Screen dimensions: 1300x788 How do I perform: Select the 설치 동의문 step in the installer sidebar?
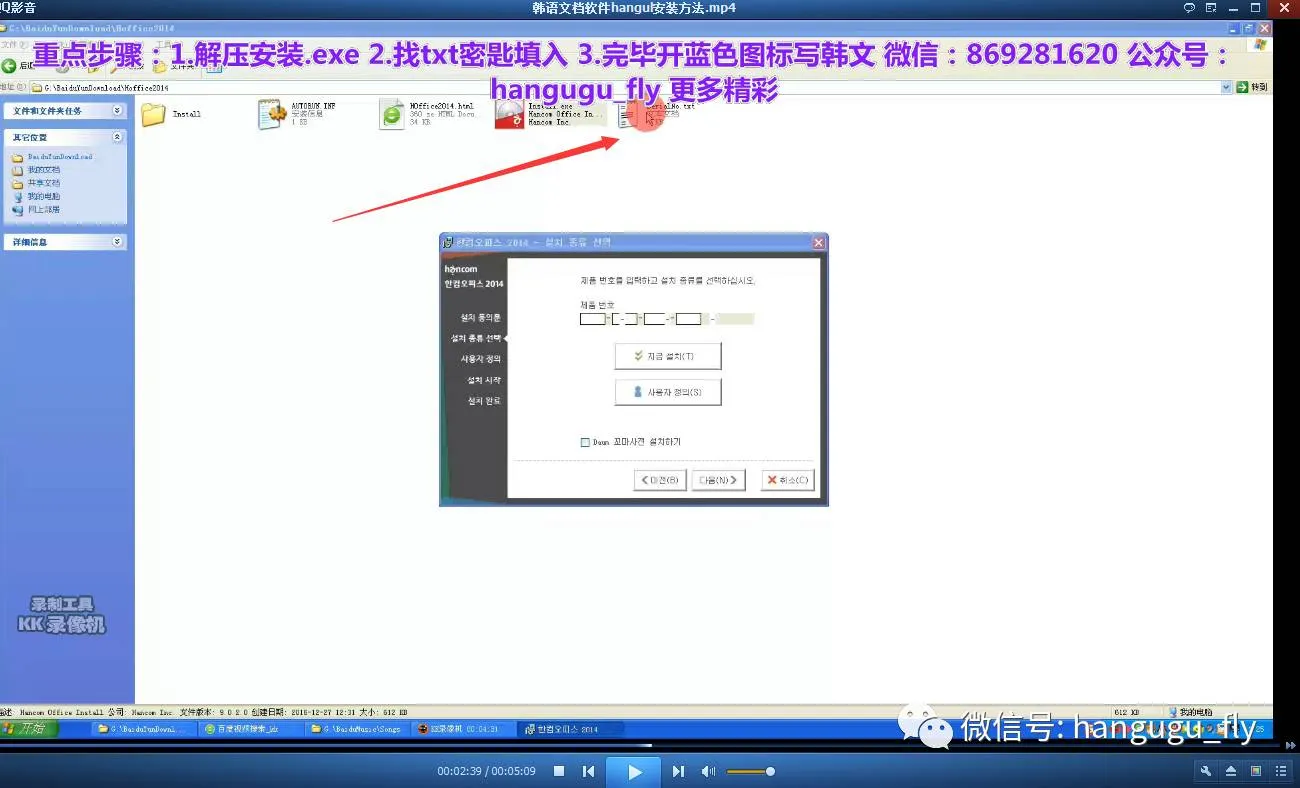click(481, 317)
